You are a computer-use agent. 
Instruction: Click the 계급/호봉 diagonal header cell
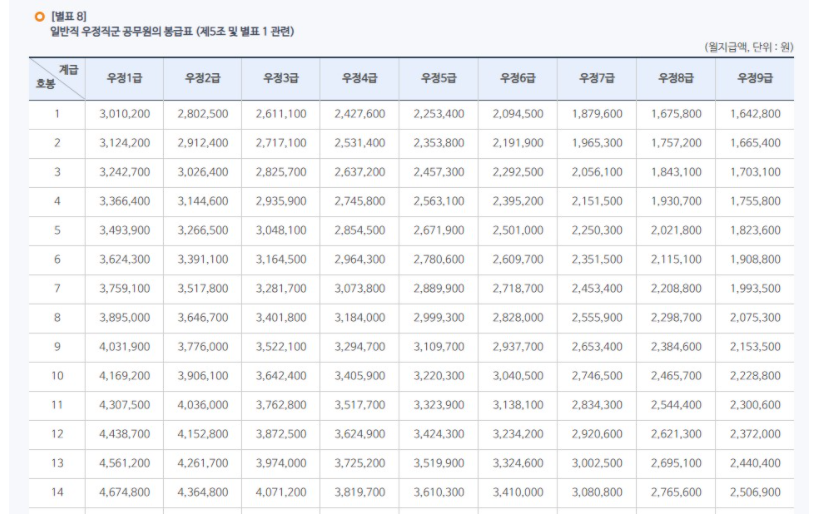57,78
